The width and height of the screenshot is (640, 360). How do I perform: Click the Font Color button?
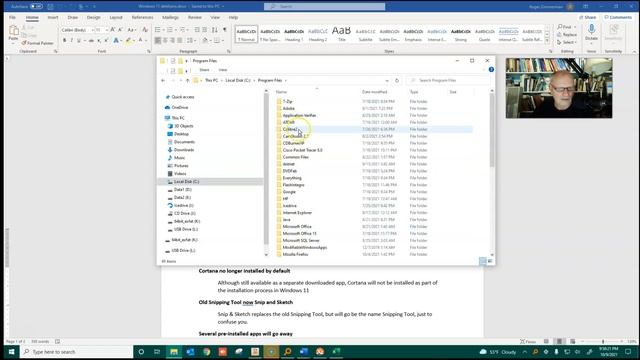tap(140, 40)
